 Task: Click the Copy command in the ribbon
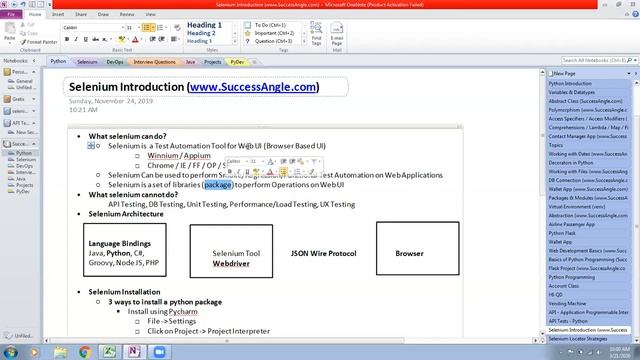click(x=29, y=33)
